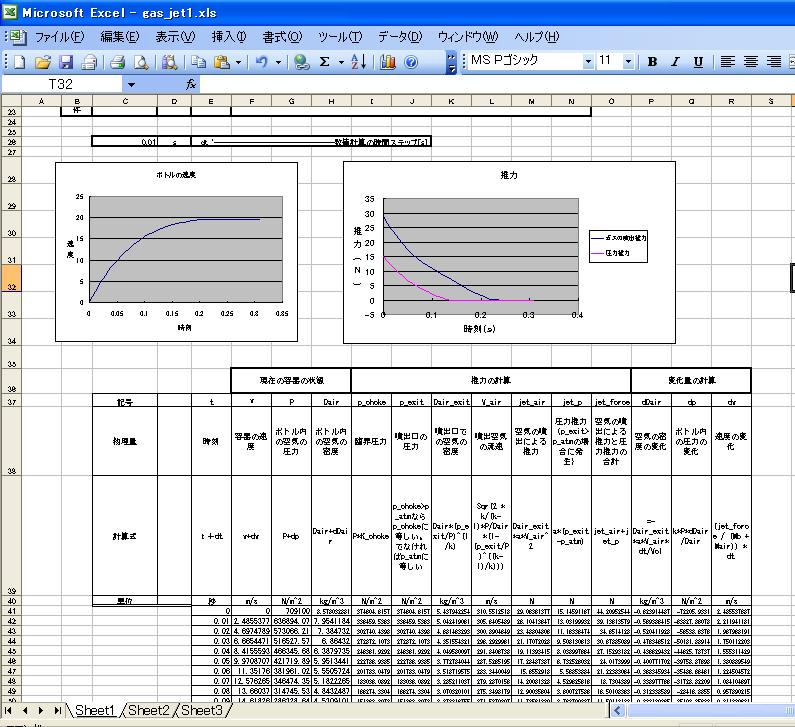Center text with the center-align icon
Screen dimensions: 795x727
(751, 62)
